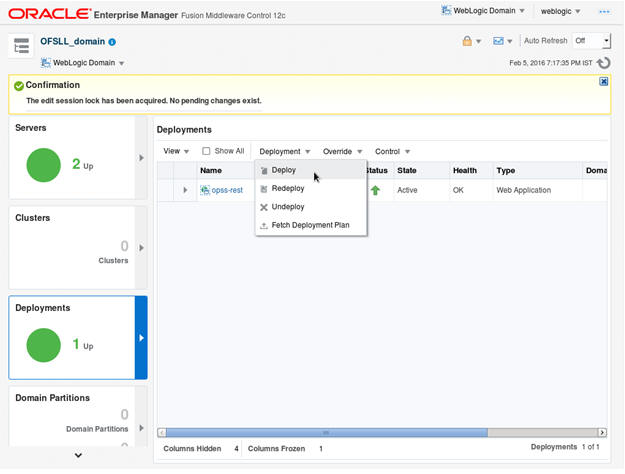Open the Deployment dropdown menu

pos(285,152)
